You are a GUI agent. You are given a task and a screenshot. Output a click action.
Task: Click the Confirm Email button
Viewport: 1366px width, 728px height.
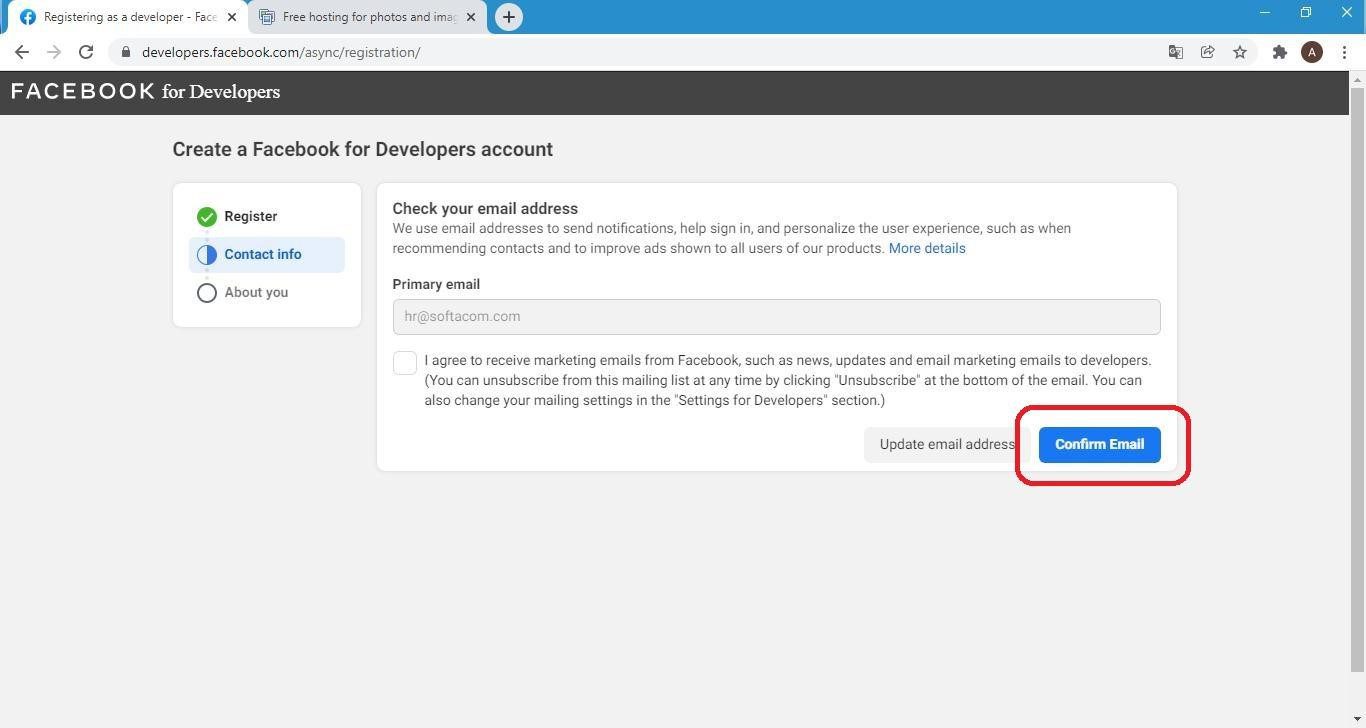1099,444
